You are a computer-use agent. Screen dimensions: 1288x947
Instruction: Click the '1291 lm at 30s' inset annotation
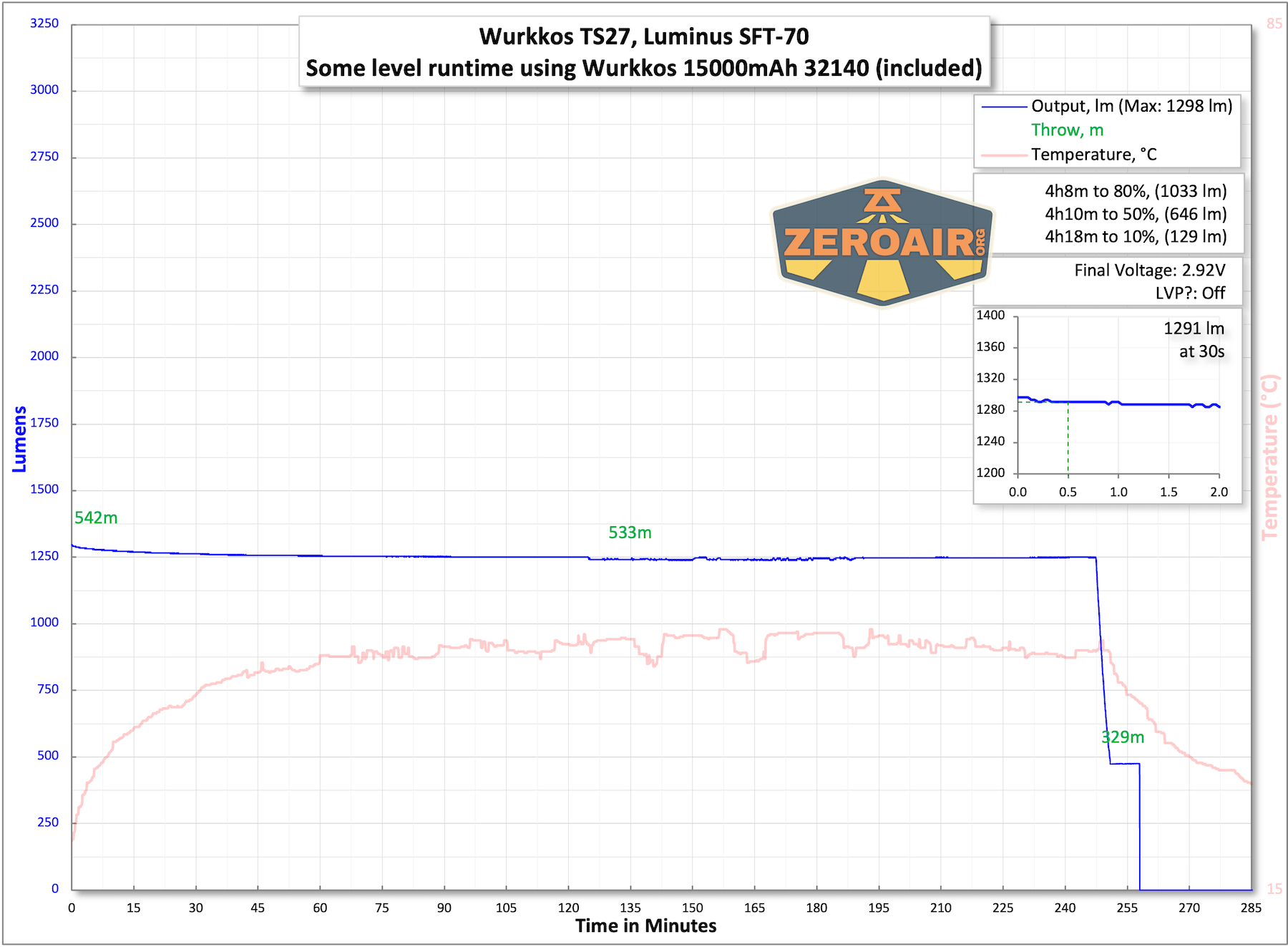(1194, 340)
